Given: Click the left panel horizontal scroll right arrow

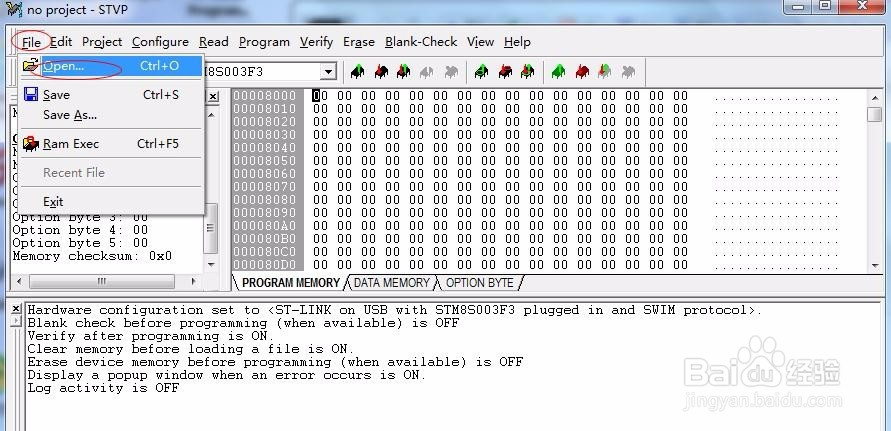Looking at the screenshot, I should pos(193,281).
